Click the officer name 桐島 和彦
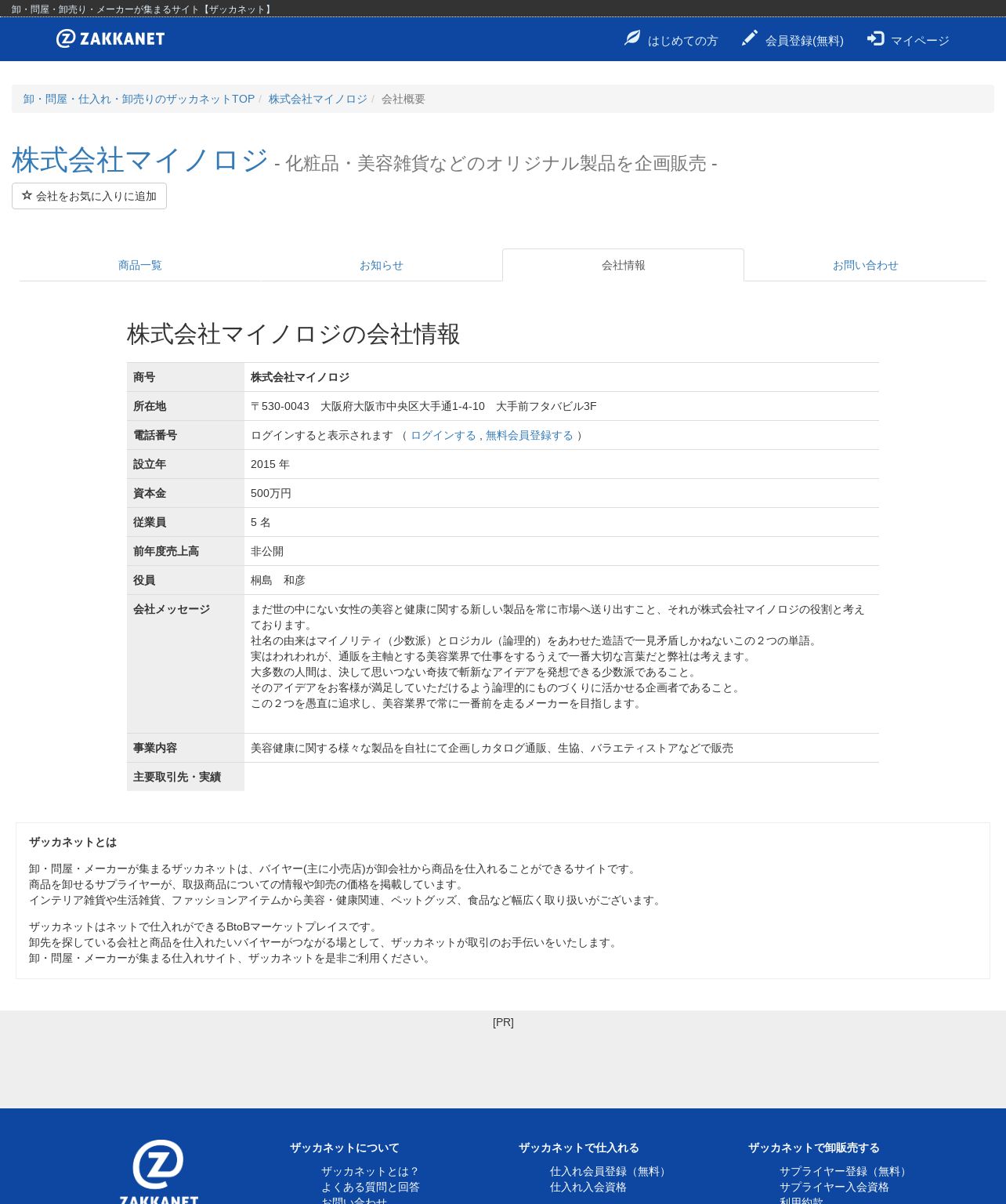1006x1204 pixels. click(x=278, y=580)
